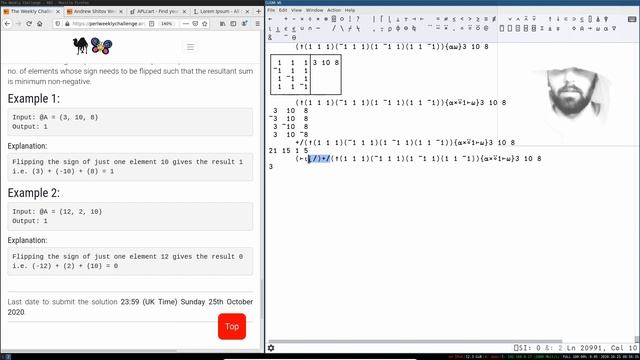Reset the 140% zoom indicator
This screenshot has height=360, width=640.
pyautogui.click(x=167, y=24)
